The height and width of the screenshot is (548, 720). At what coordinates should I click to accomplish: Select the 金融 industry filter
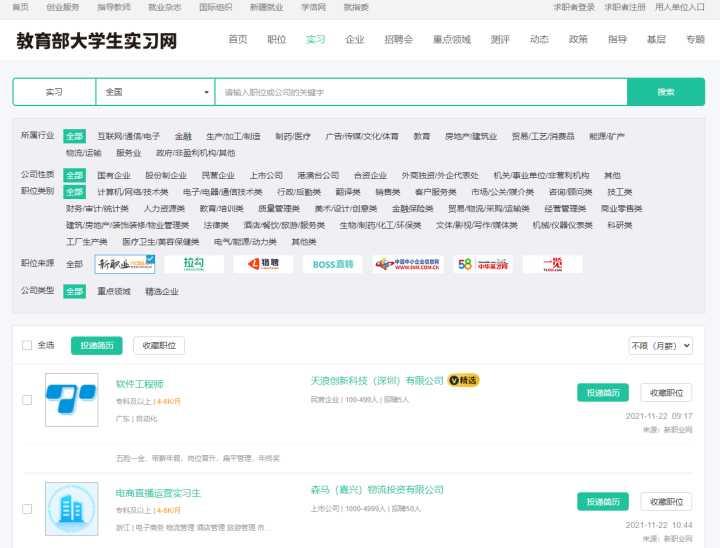click(183, 136)
